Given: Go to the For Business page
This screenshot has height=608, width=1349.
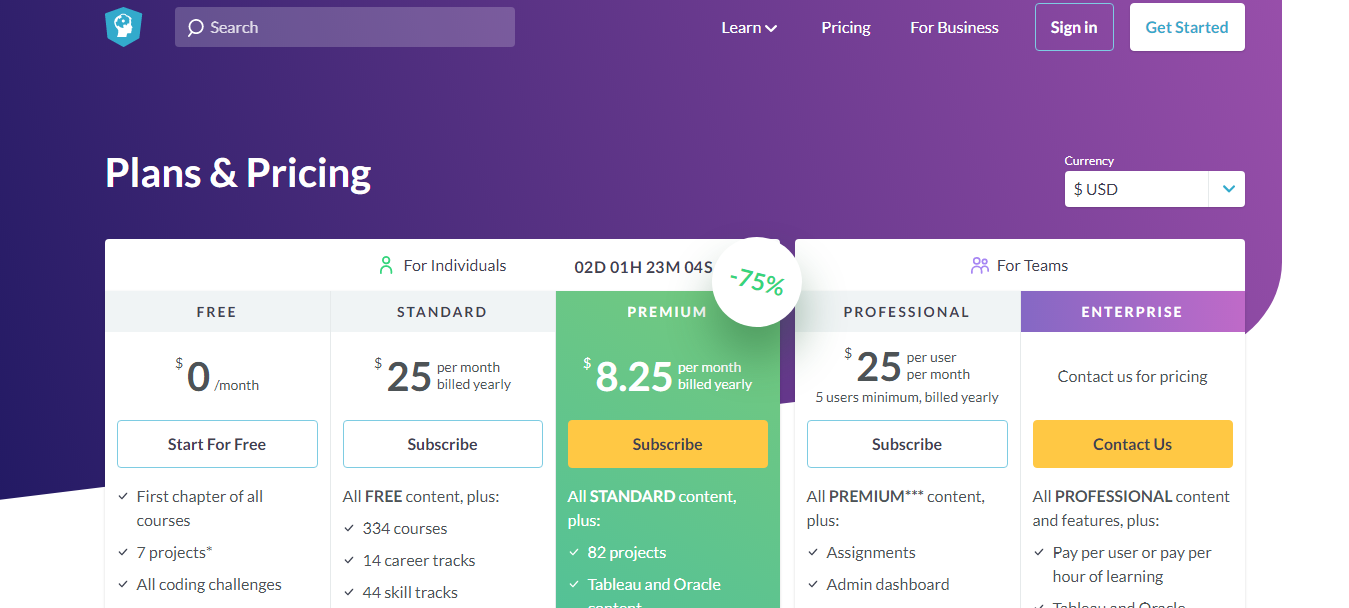Looking at the screenshot, I should [954, 28].
